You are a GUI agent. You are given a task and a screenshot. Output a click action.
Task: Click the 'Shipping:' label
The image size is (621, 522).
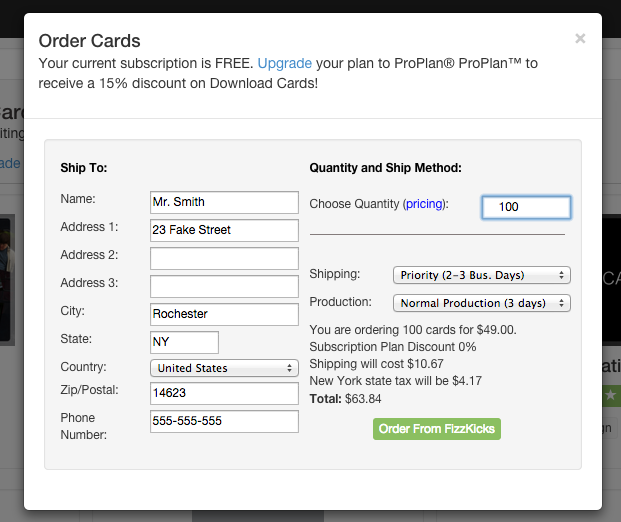click(x=335, y=274)
